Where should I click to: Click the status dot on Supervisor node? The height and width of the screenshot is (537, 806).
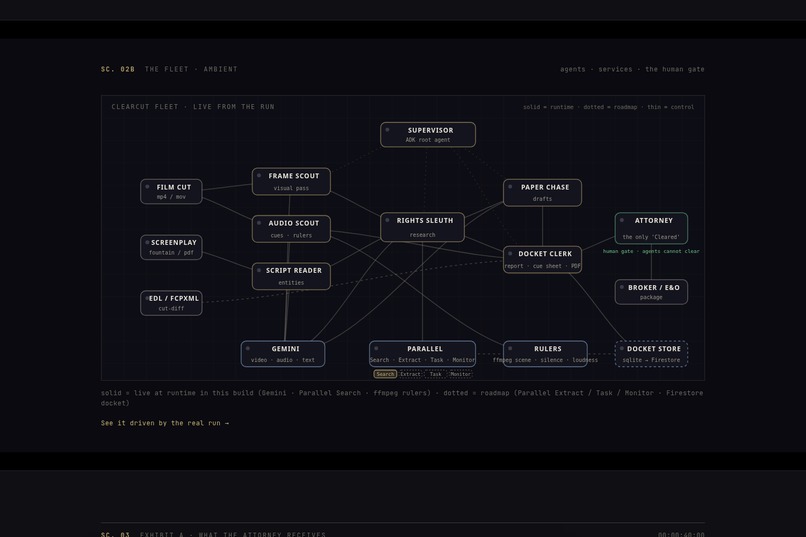pyautogui.click(x=388, y=129)
